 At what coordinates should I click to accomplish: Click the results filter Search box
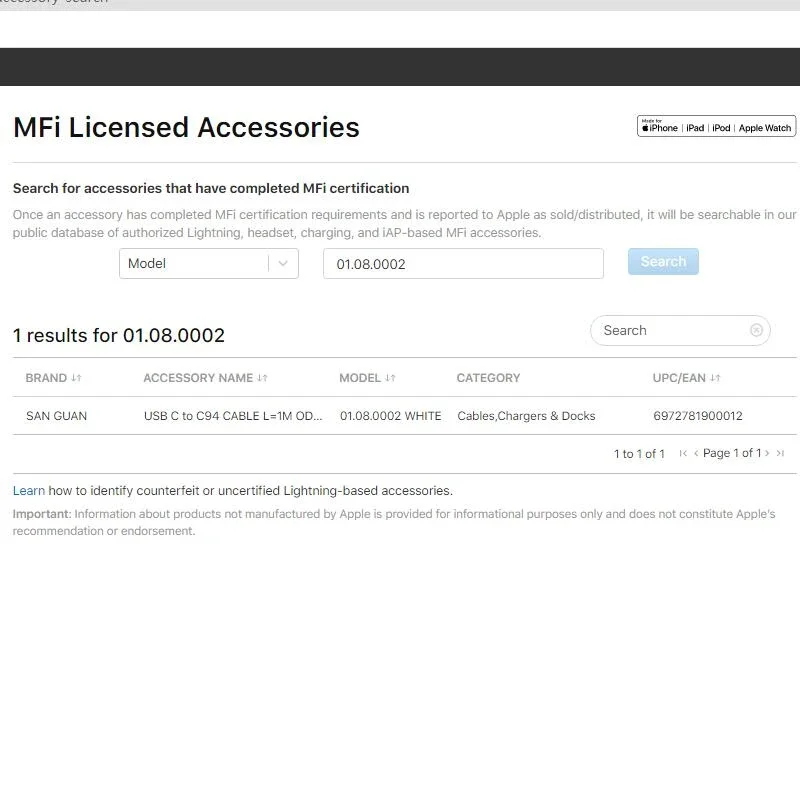[x=680, y=331]
